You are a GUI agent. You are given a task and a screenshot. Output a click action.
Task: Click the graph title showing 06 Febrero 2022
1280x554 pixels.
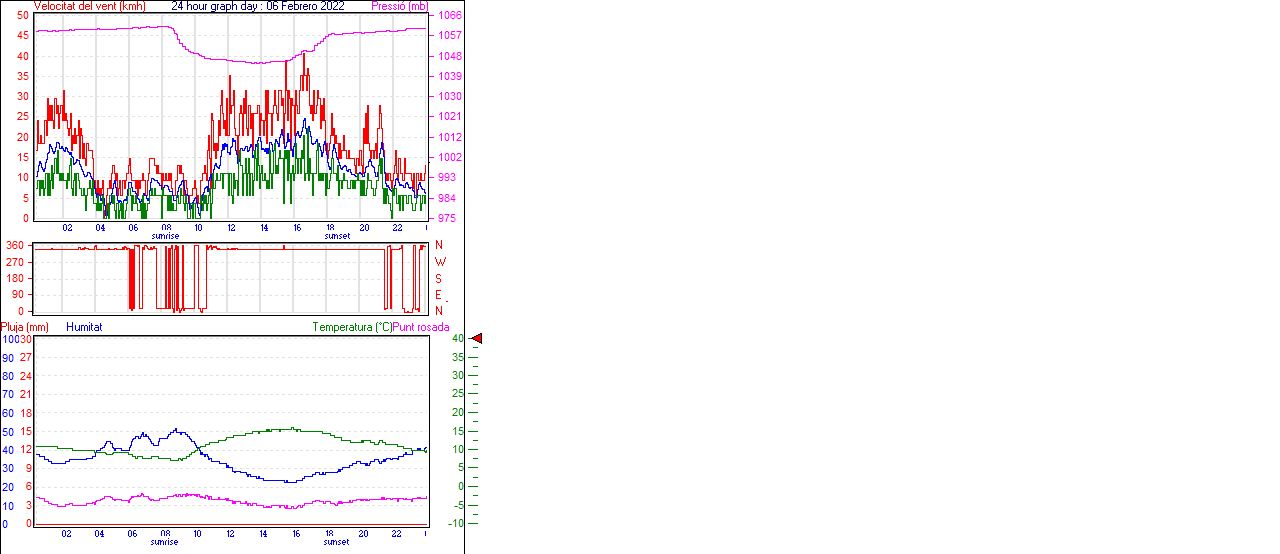258,6
